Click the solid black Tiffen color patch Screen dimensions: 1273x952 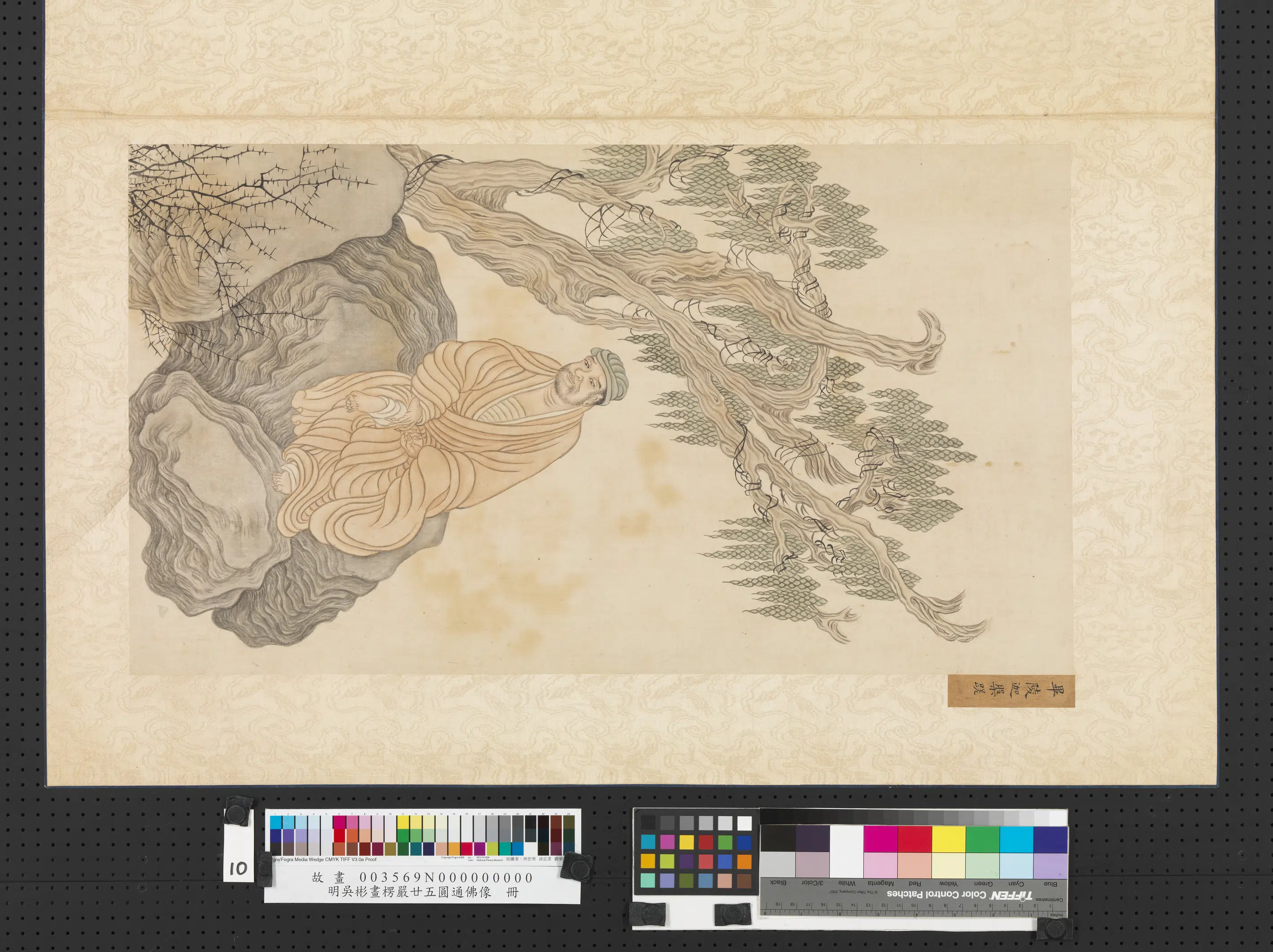pyautogui.click(x=778, y=839)
